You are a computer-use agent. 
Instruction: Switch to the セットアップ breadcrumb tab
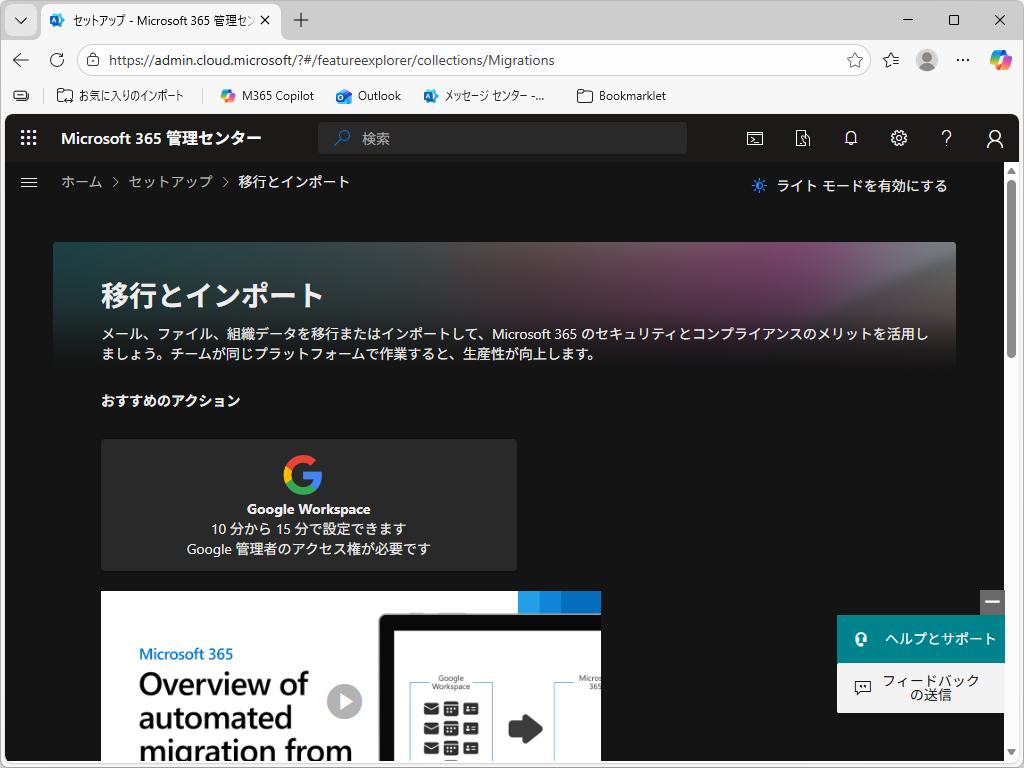170,182
